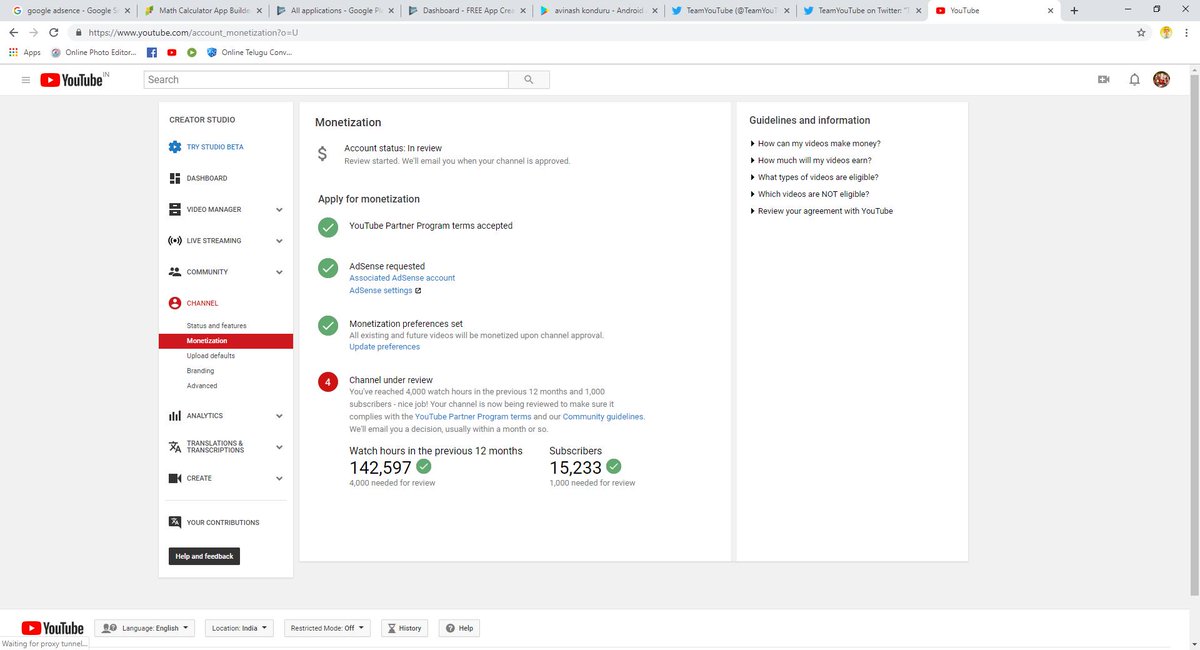Screen dimensions: 1200x650
Task: Open the Location: India dropdown
Action: 240,628
